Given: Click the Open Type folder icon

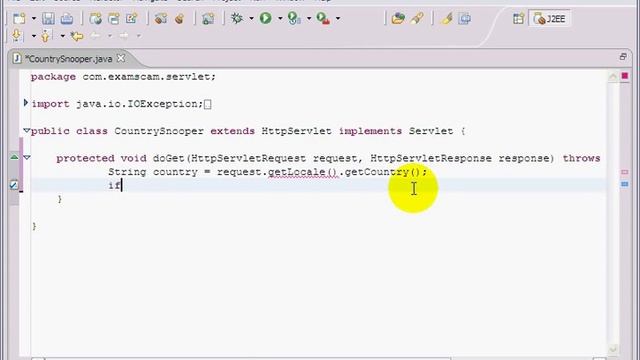Looking at the screenshot, I should pyautogui.click(x=398, y=18).
